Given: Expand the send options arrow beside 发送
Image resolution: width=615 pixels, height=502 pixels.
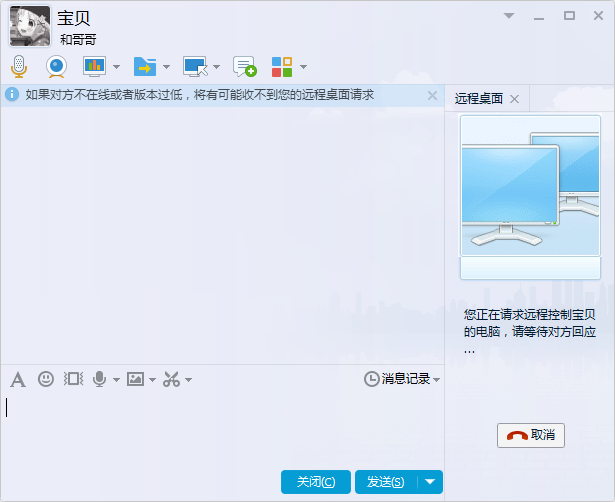Looking at the screenshot, I should pos(430,482).
